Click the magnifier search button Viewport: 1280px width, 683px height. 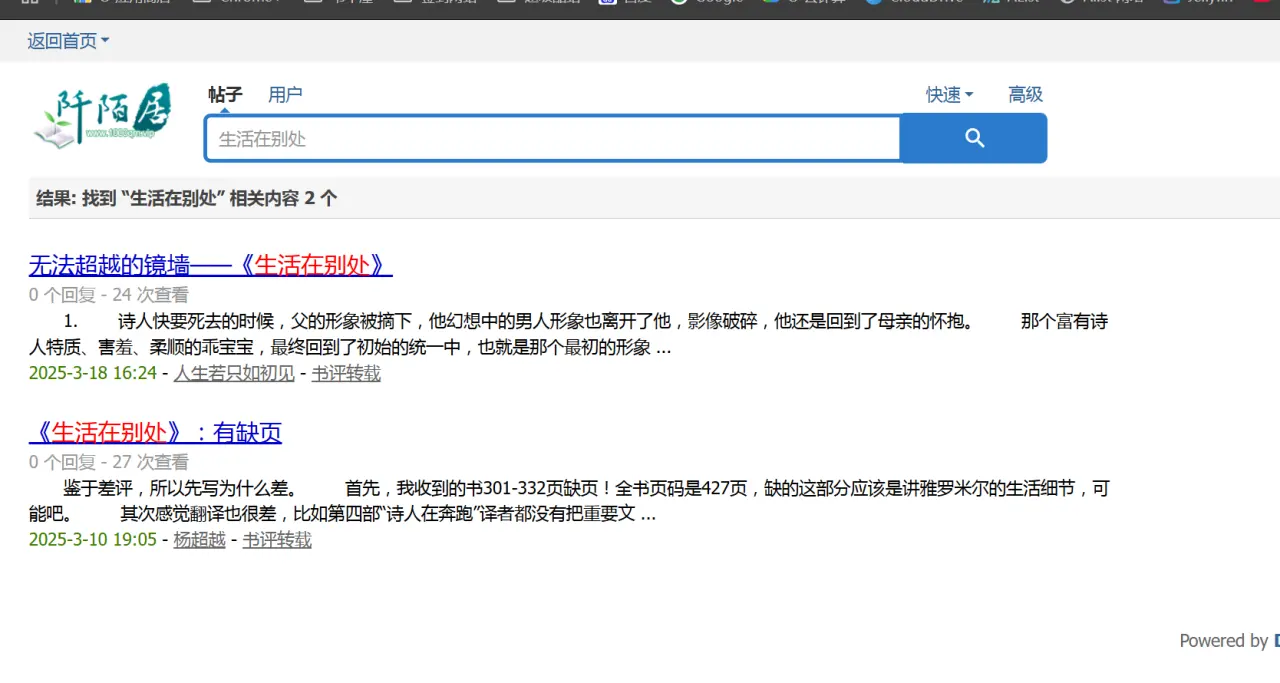[973, 138]
